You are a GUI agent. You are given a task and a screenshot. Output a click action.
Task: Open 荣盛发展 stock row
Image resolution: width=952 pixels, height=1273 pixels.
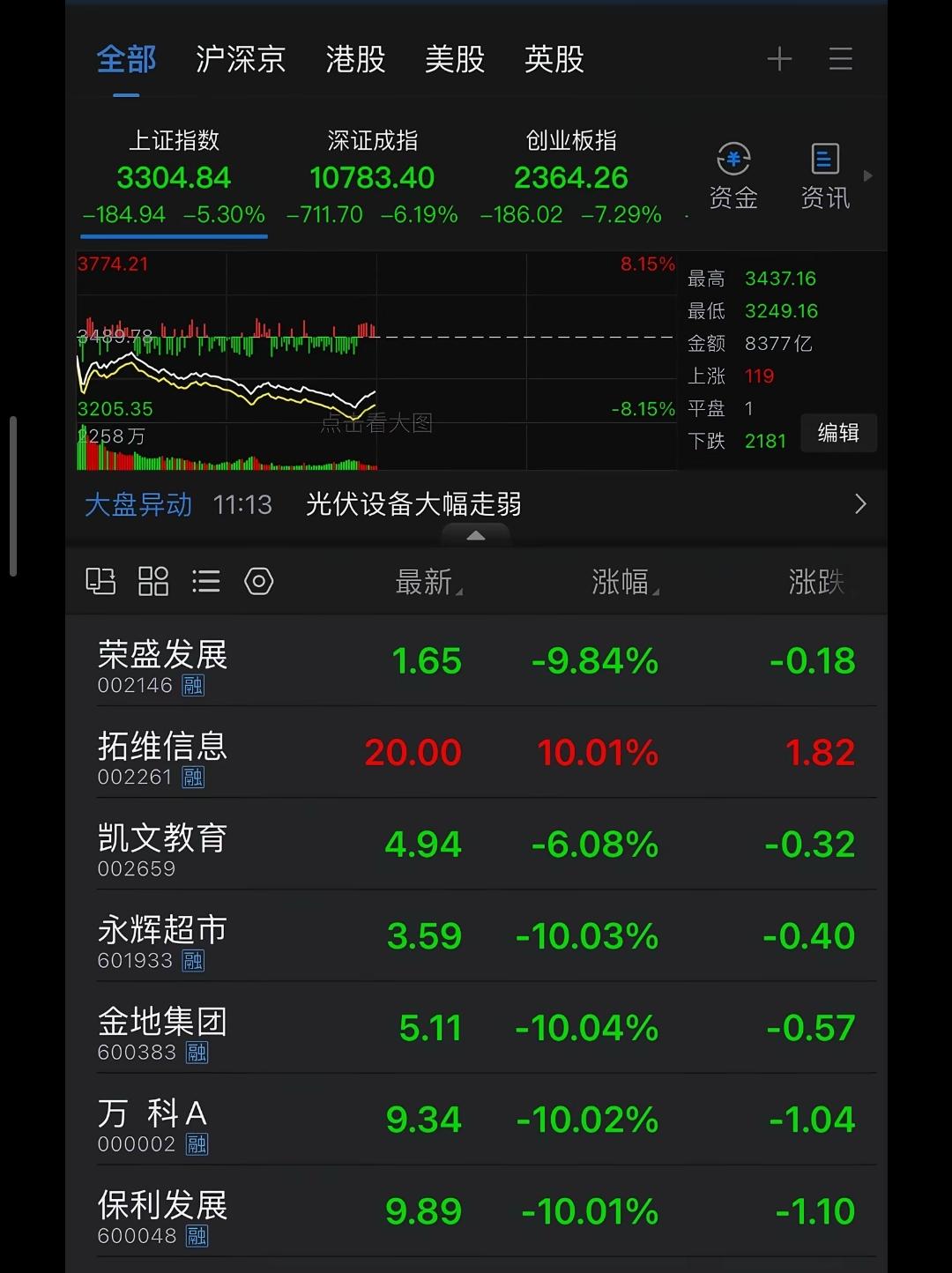(476, 661)
